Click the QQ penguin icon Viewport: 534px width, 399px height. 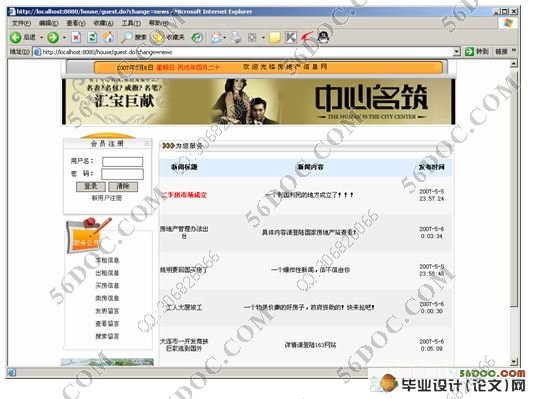pyautogui.click(x=323, y=37)
